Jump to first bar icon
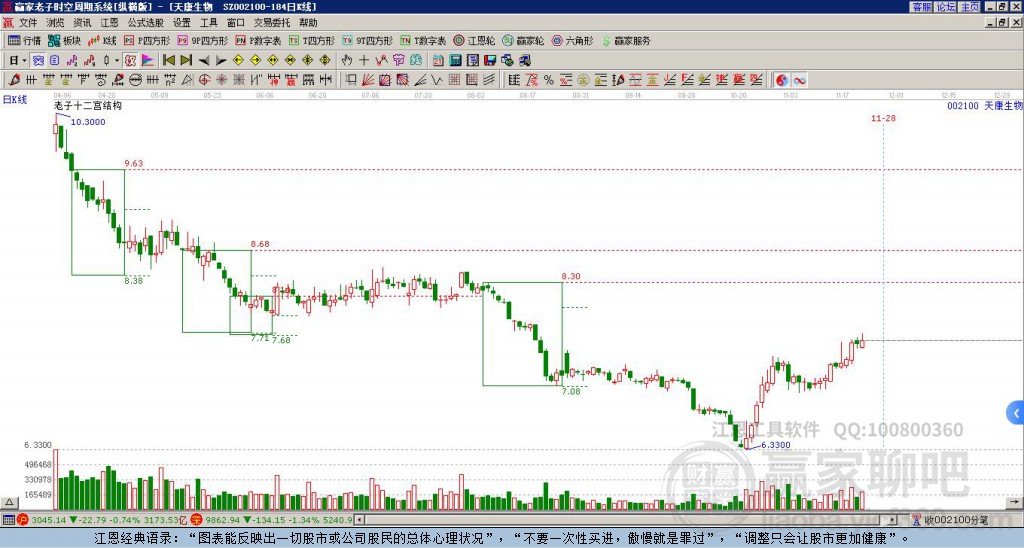This screenshot has width=1024, height=548. [x=168, y=60]
